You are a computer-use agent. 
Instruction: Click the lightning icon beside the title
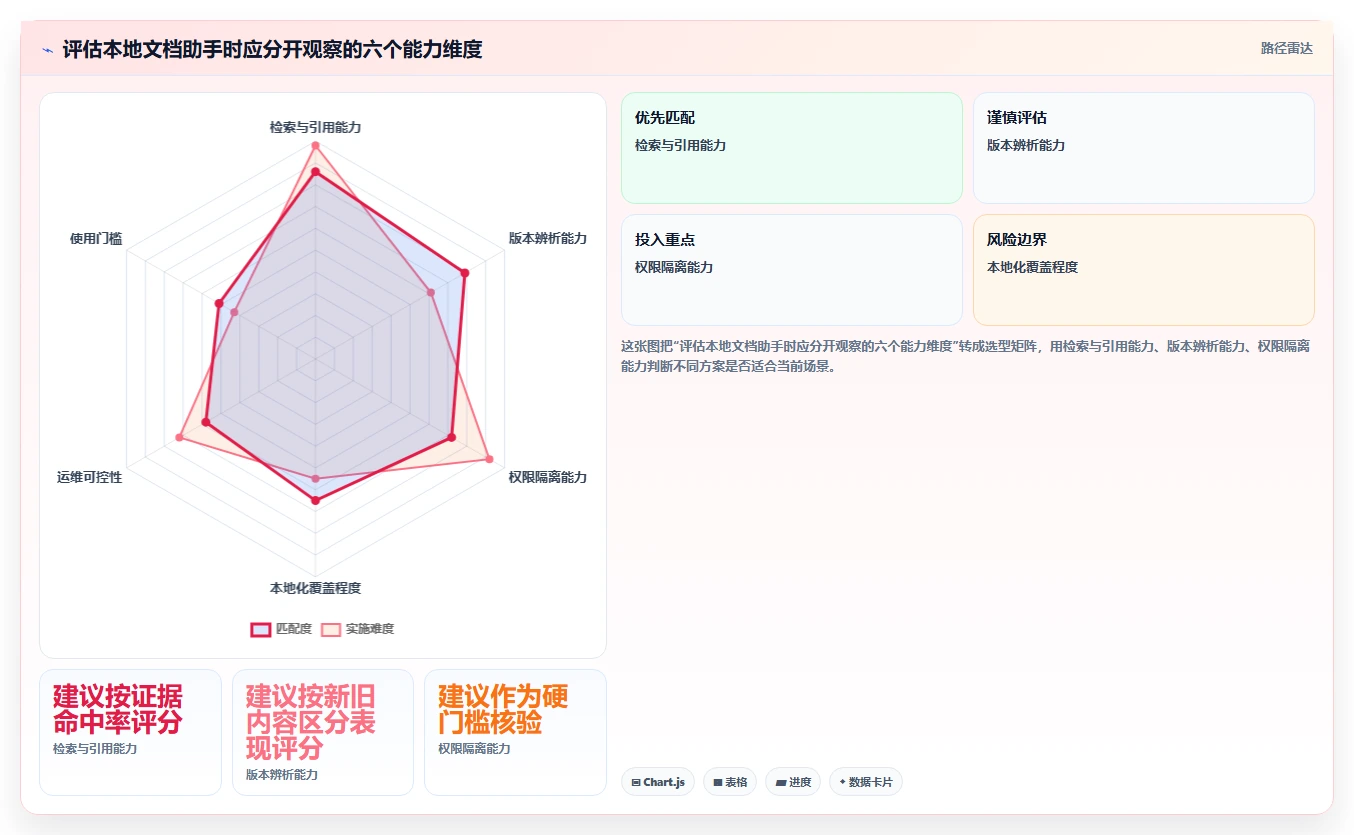pos(47,50)
